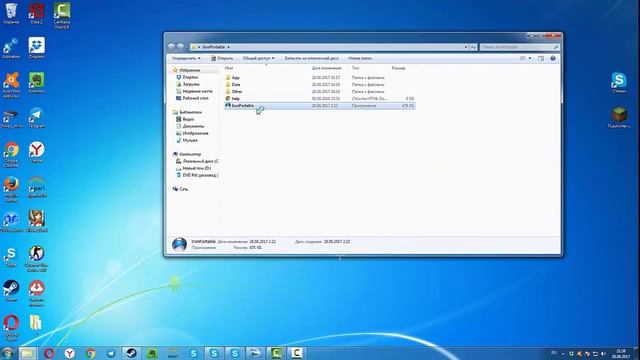This screenshot has height=360, width=640.
Task: Open the Recycle Bin desktop icon
Action: click(11, 13)
